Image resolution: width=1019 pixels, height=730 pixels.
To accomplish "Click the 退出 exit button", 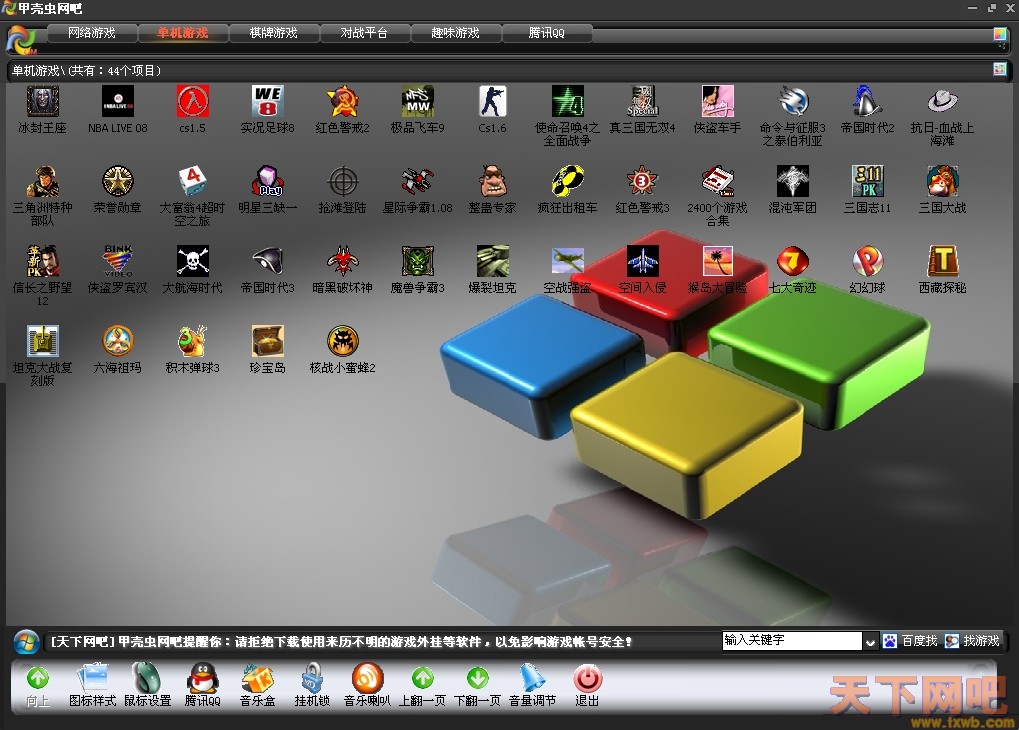I will click(587, 686).
